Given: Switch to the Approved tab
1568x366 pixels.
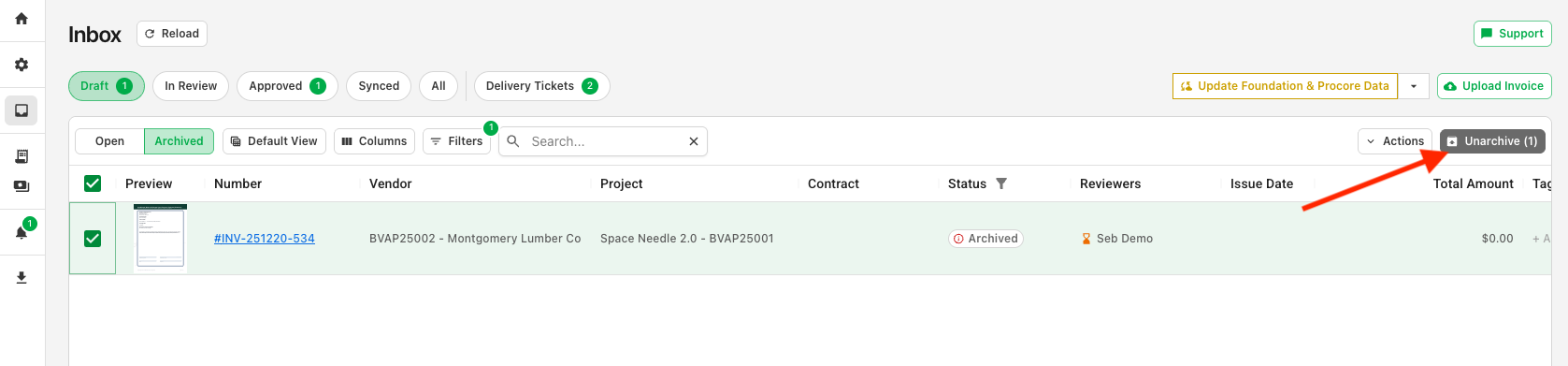Looking at the screenshot, I should [x=287, y=86].
